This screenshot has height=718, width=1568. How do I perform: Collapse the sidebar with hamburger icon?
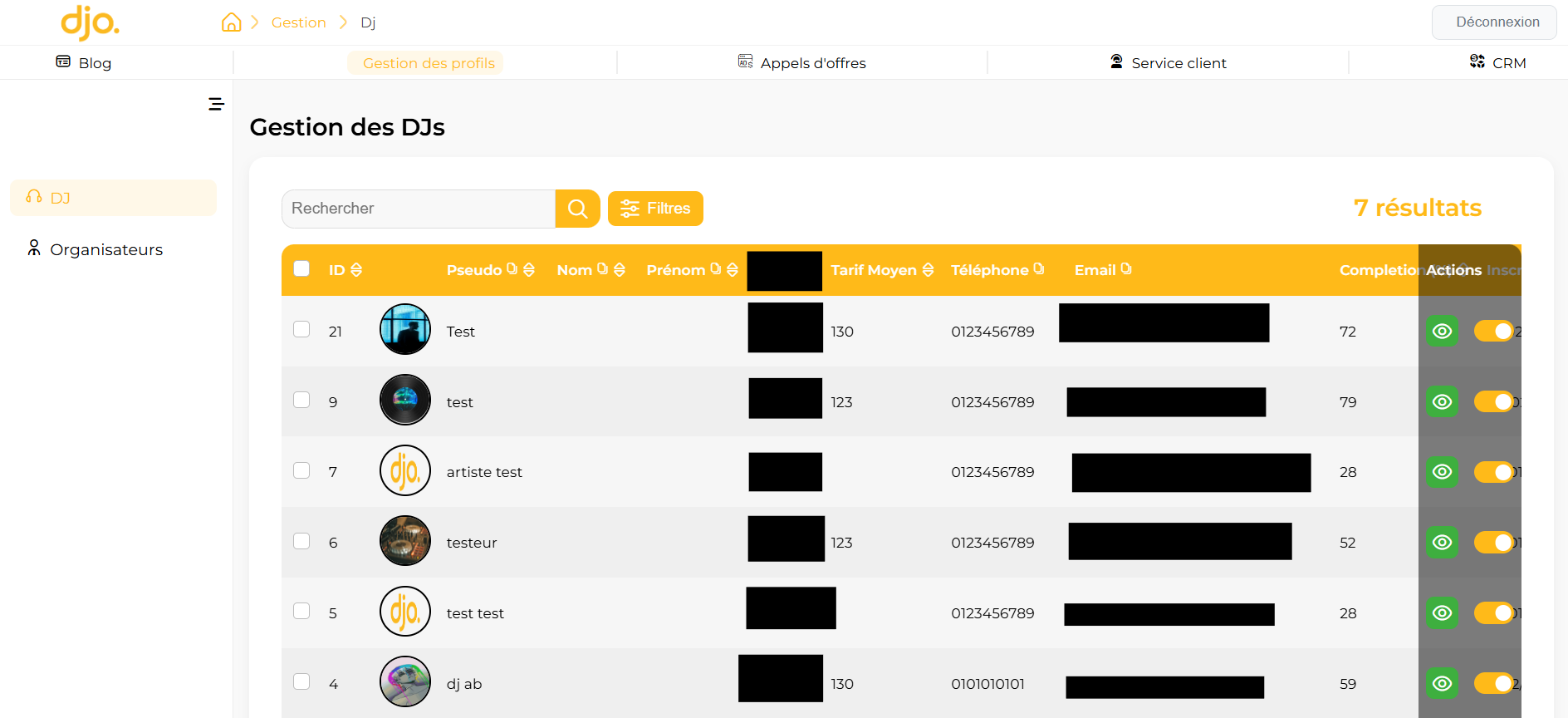point(216,104)
